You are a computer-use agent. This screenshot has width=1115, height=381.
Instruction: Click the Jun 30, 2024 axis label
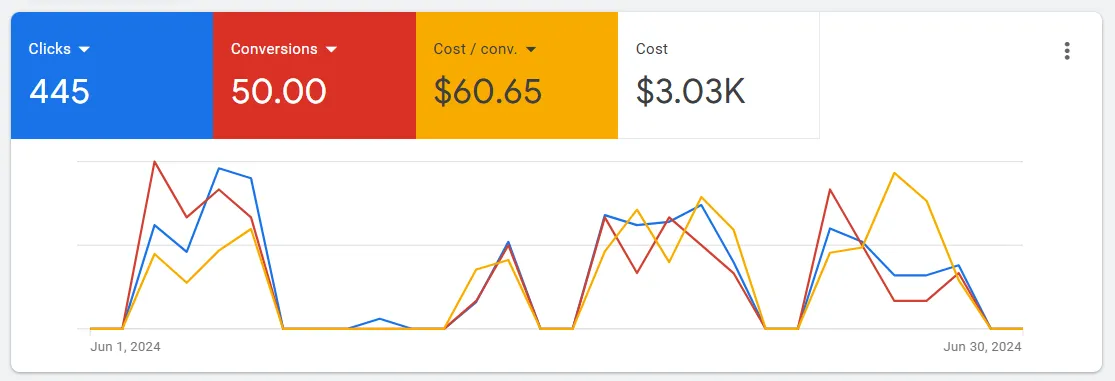click(983, 347)
